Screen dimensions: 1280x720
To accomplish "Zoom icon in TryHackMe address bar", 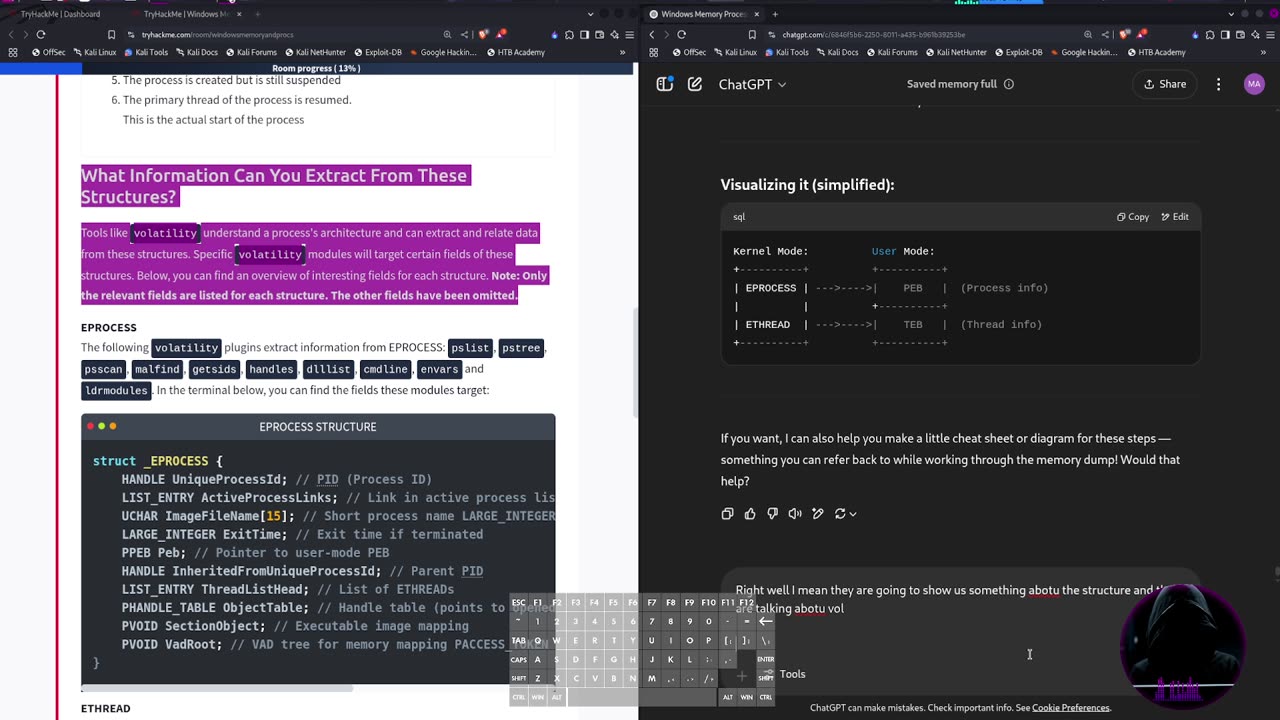I will 447,34.
